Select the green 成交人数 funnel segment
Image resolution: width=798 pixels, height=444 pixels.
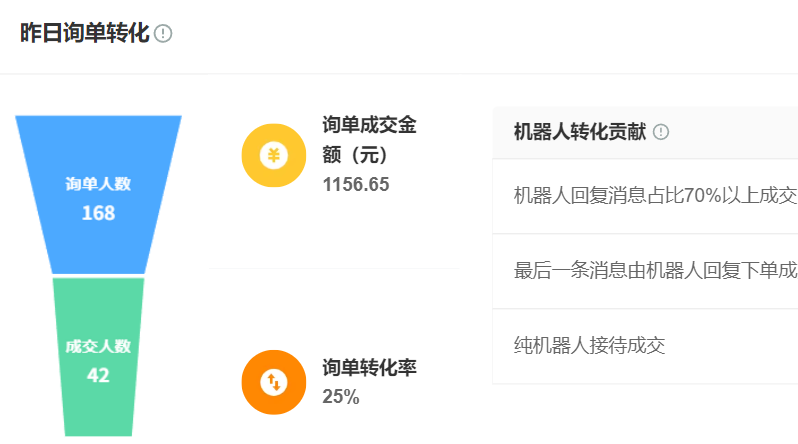click(98, 357)
